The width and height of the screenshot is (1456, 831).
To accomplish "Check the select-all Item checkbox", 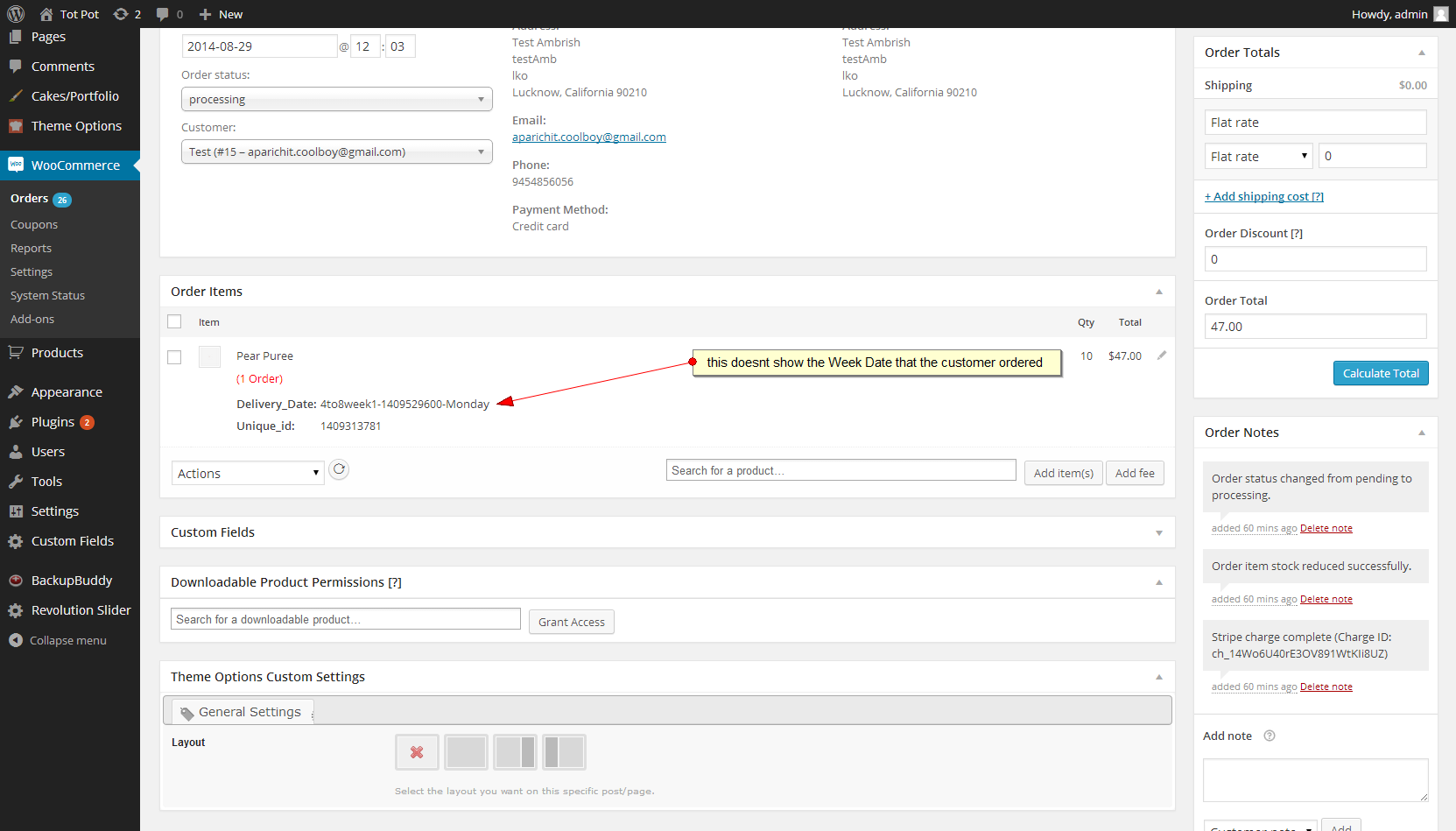I will (x=174, y=322).
